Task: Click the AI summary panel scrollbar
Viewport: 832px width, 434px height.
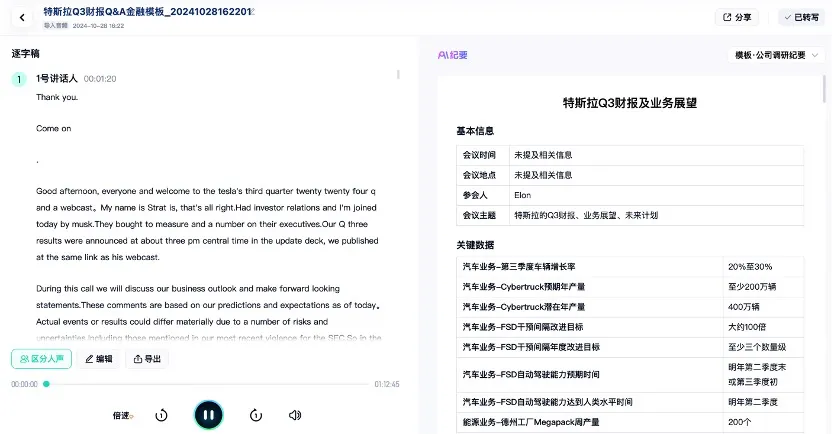Action: (x=824, y=89)
